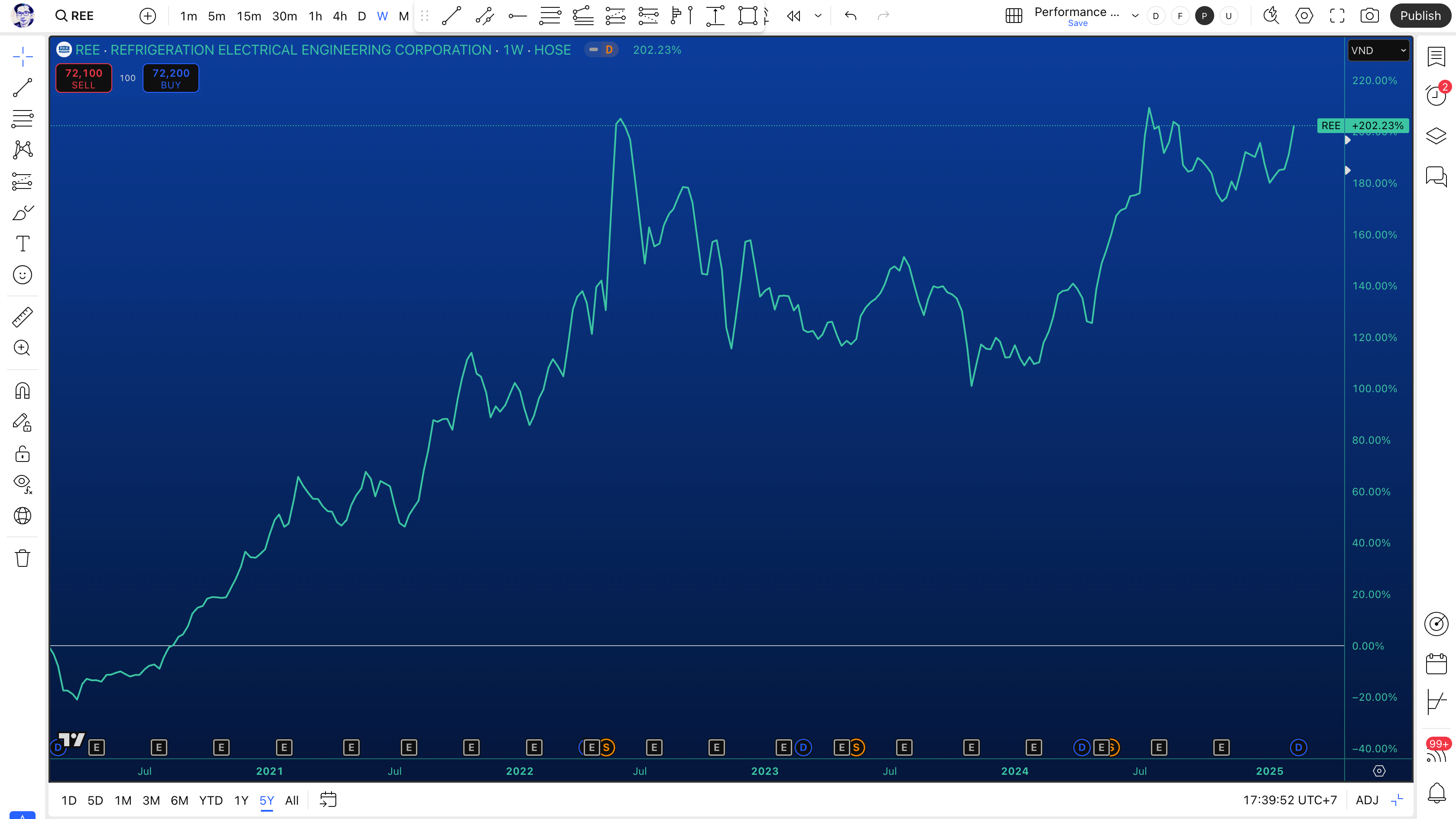Take a chart snapshot with camera icon
This screenshot has height=819, width=1456.
click(x=1369, y=16)
